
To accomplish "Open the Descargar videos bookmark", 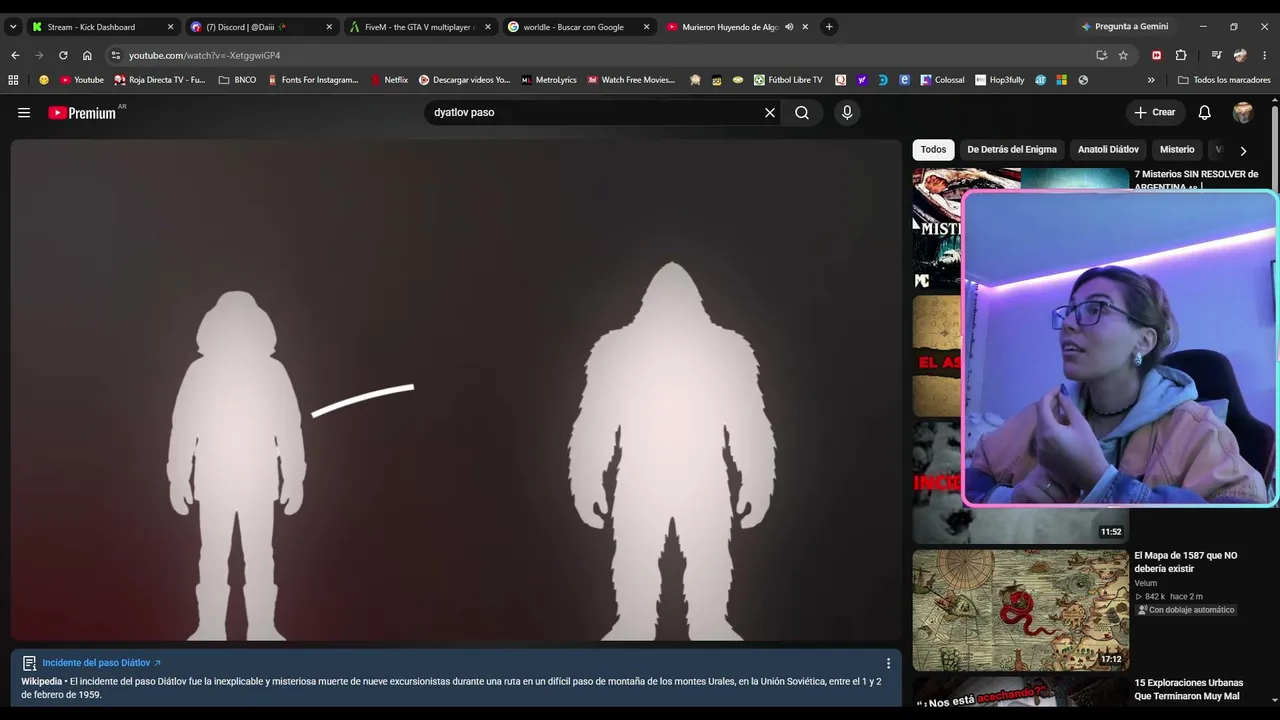I will click(x=464, y=80).
